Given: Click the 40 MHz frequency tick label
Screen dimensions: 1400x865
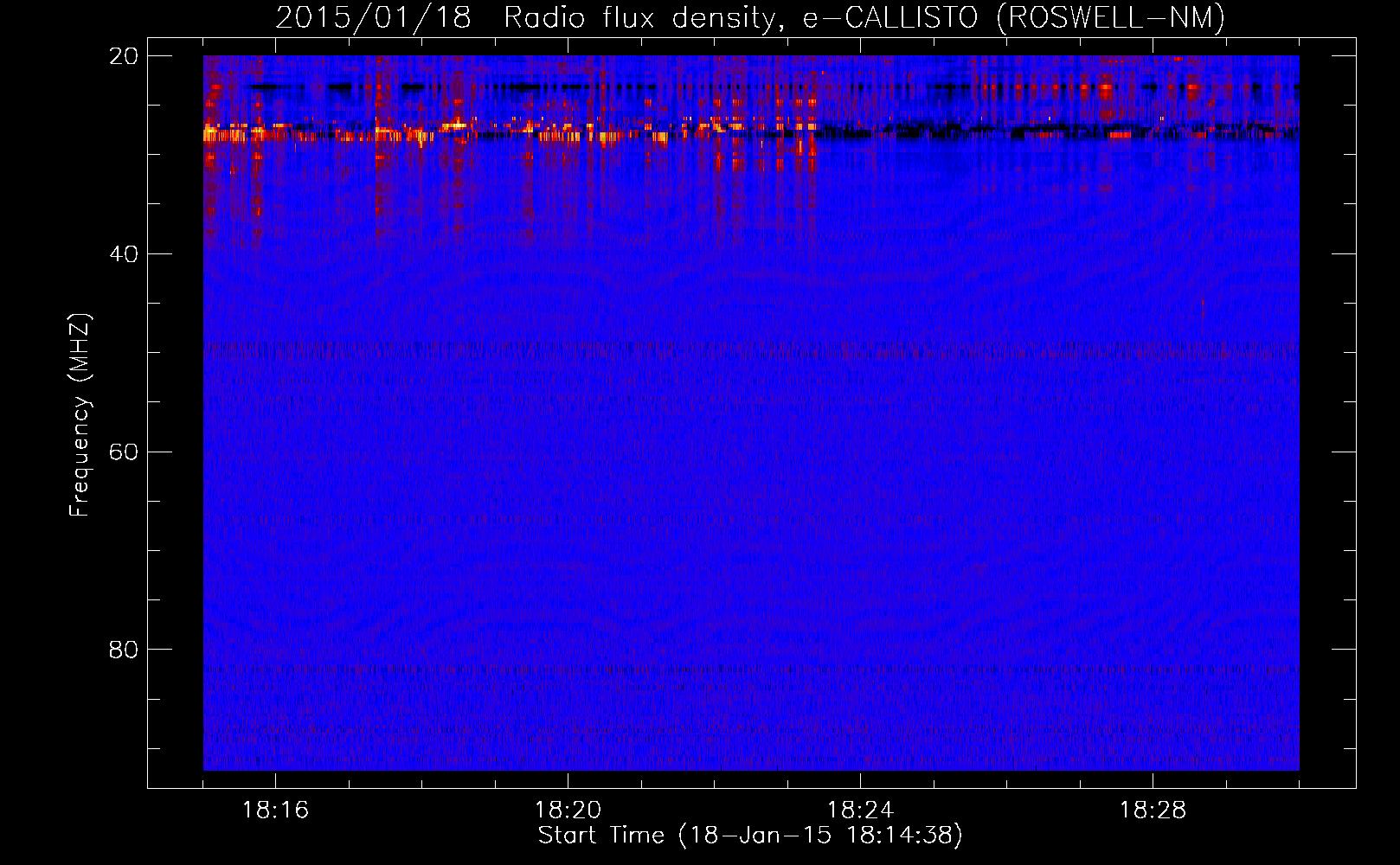Looking at the screenshot, I should (124, 254).
